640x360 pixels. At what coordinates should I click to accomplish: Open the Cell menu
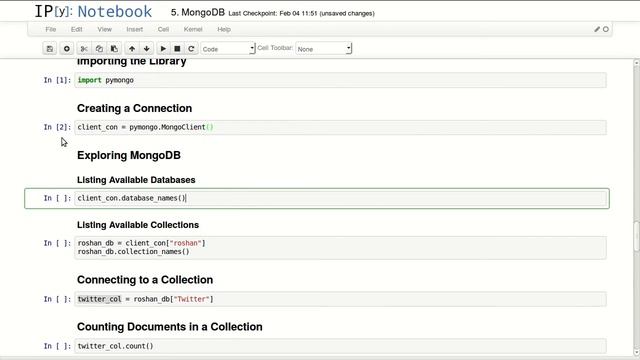click(x=163, y=29)
